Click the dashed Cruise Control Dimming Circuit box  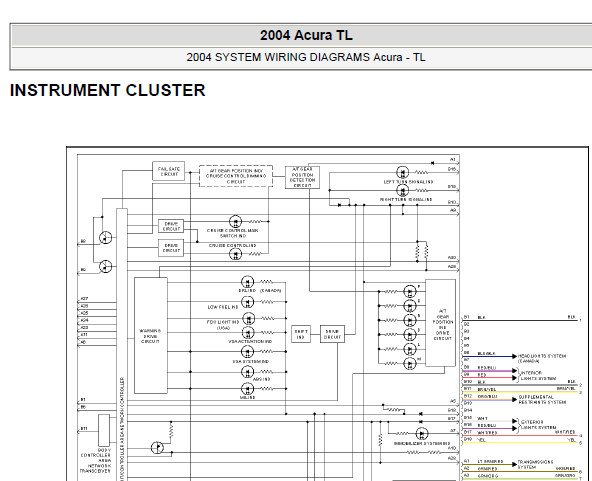pos(236,176)
